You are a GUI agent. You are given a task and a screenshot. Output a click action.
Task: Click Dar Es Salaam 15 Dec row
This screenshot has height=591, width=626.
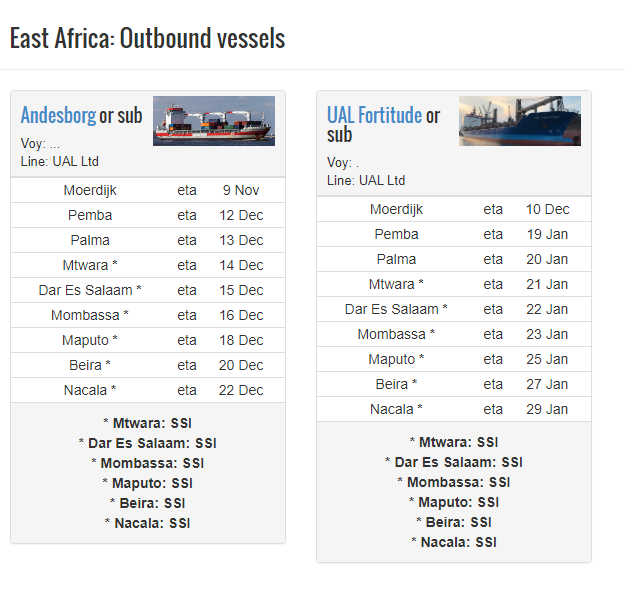click(x=148, y=290)
